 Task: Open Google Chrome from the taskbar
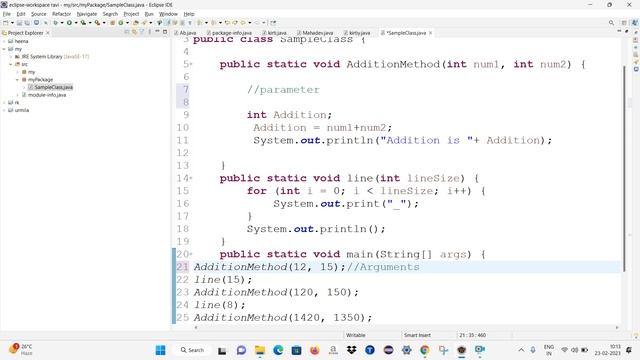tap(424, 350)
